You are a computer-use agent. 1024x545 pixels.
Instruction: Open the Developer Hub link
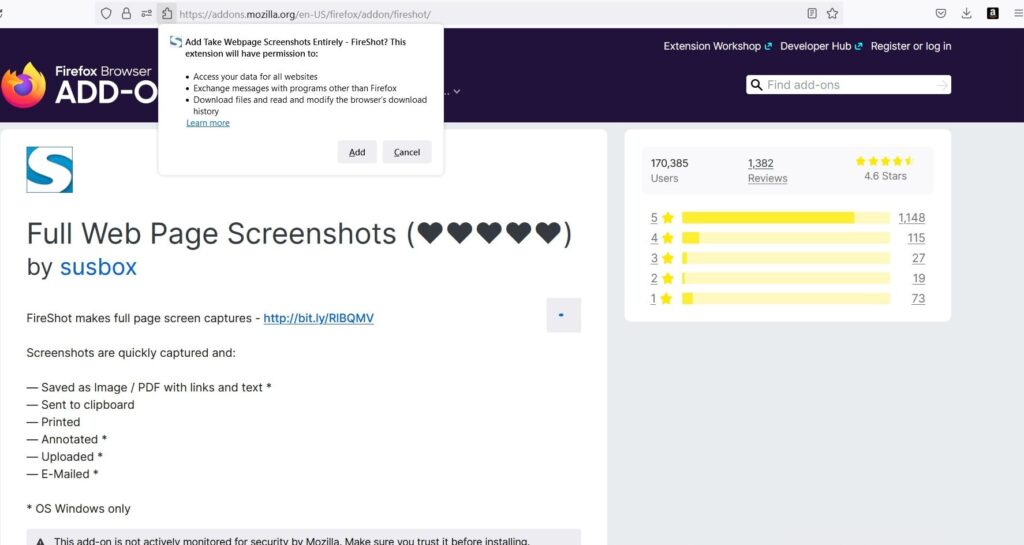[x=821, y=46]
